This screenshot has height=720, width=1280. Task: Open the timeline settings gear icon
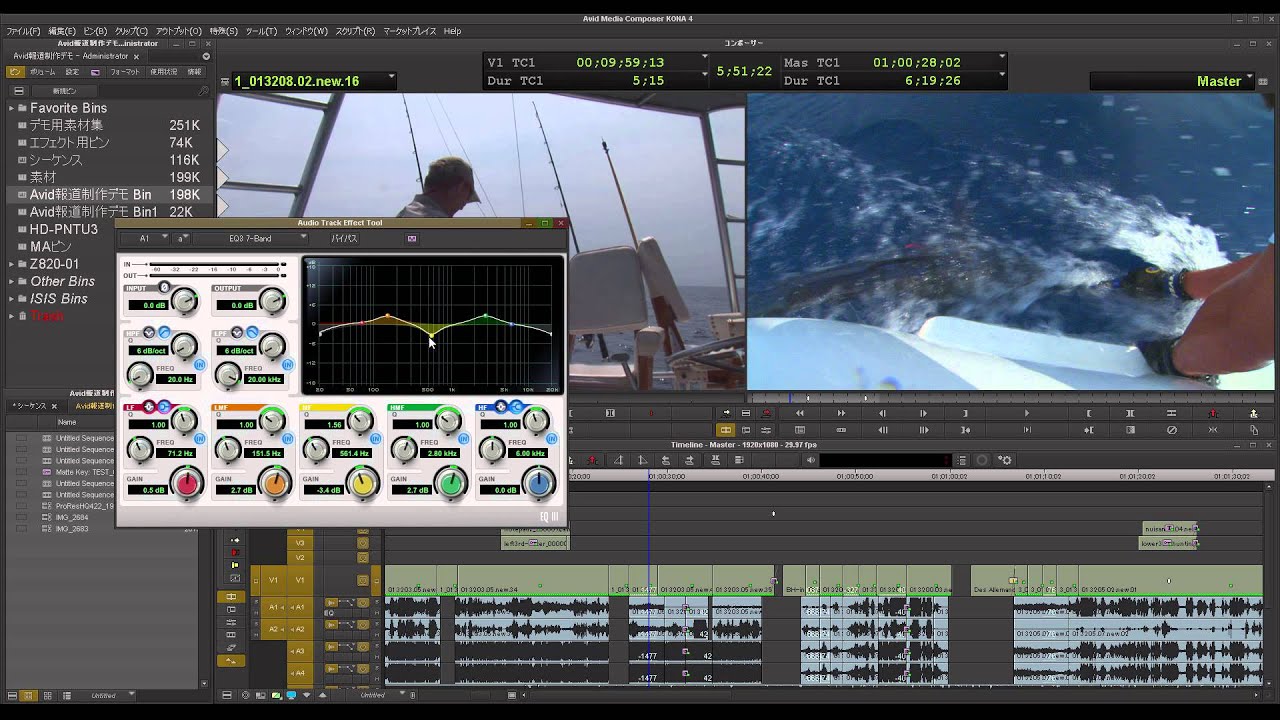coord(1005,460)
